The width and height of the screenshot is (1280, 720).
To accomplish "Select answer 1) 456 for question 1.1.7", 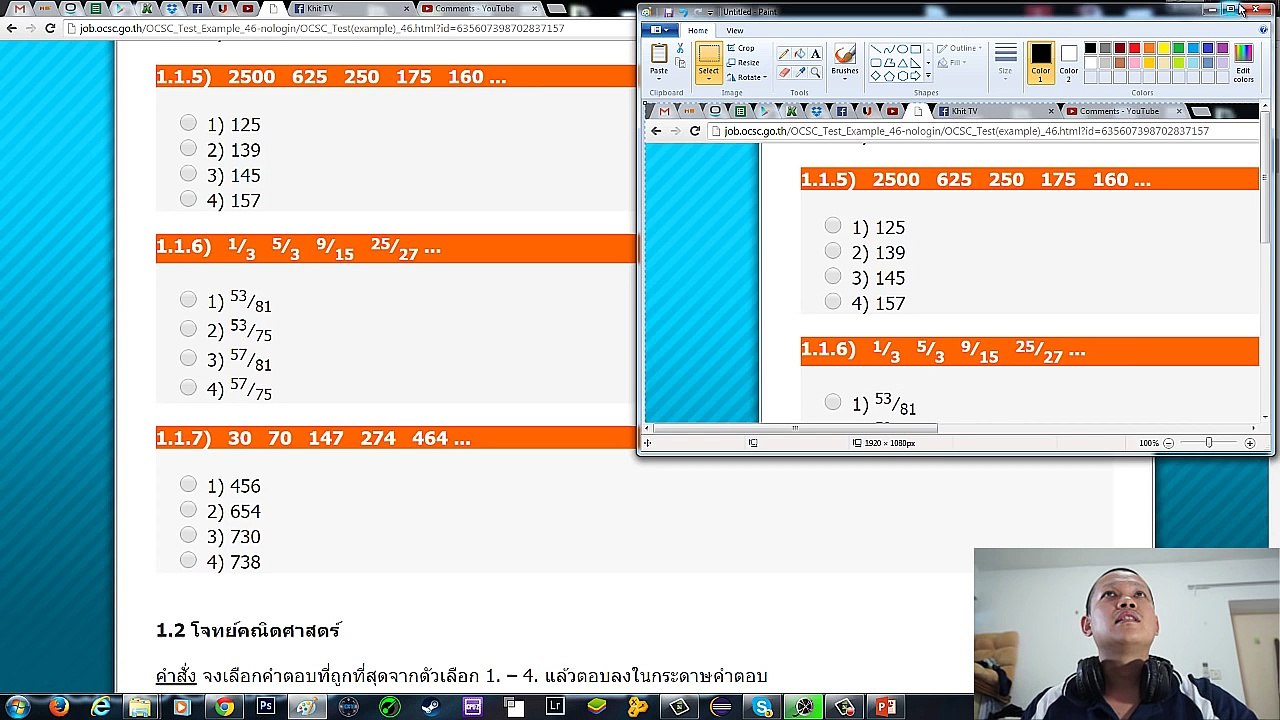I will pos(188,484).
